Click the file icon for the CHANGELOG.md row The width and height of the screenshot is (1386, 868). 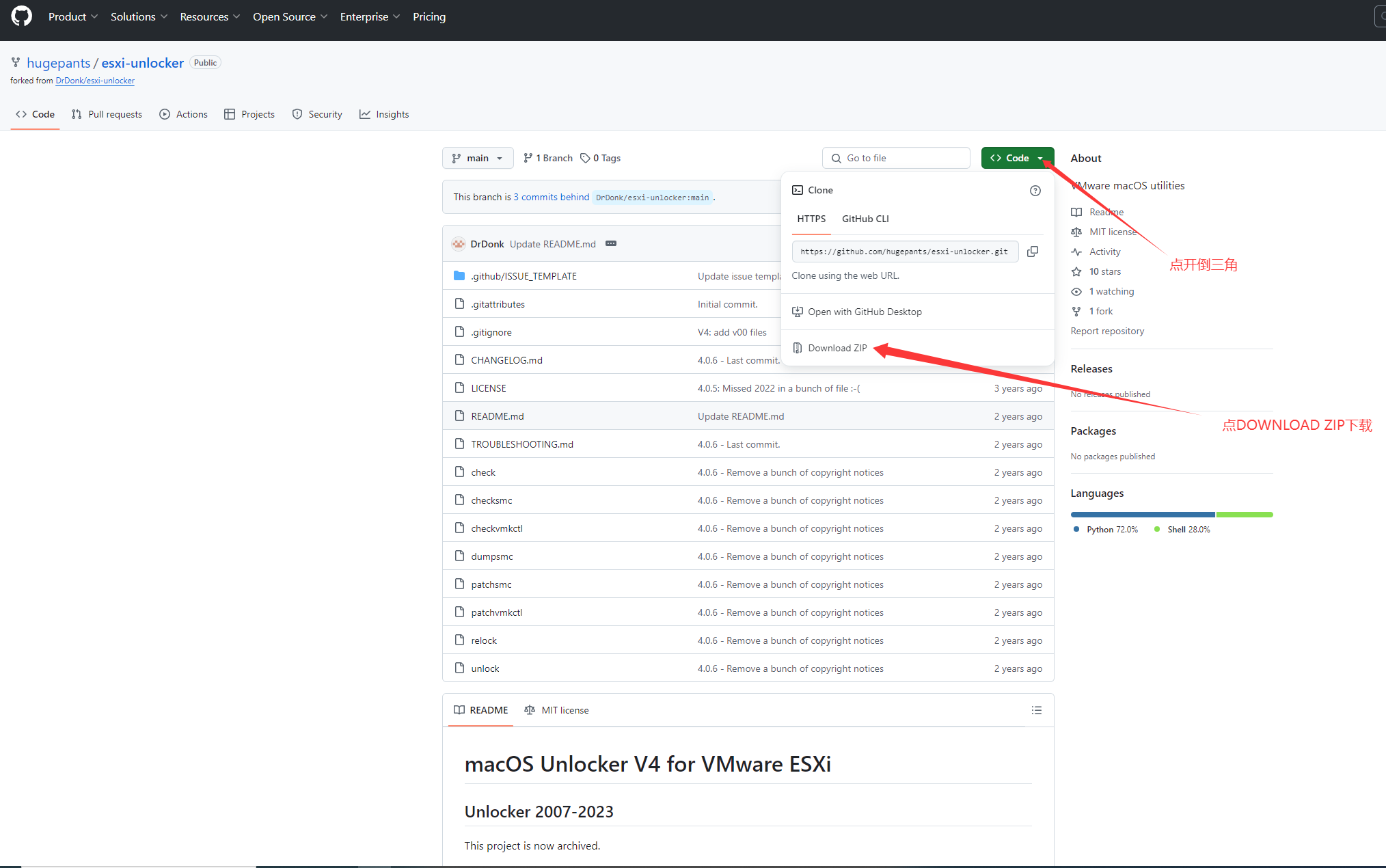[459, 360]
